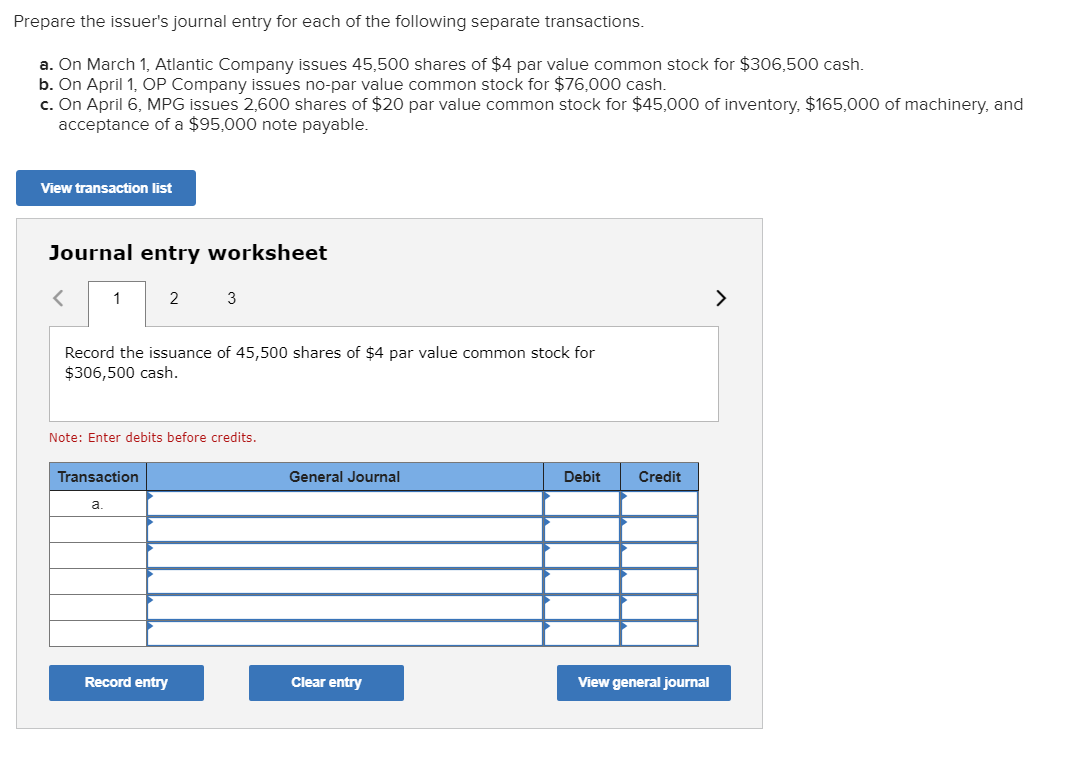This screenshot has width=1066, height=775.
Task: Click the Record entry button
Action: pyautogui.click(x=126, y=682)
